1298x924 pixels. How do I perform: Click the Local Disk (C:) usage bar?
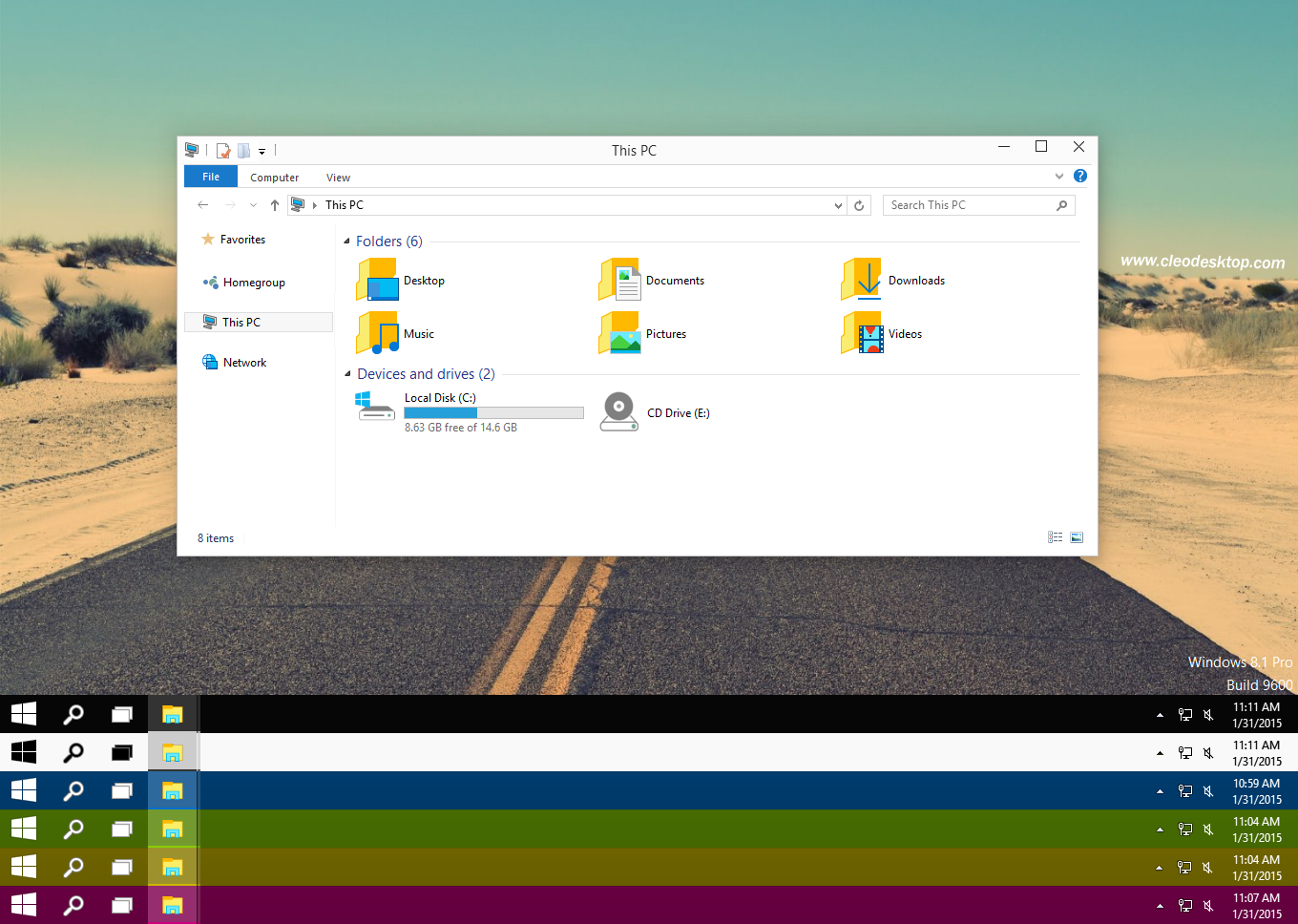(493, 412)
